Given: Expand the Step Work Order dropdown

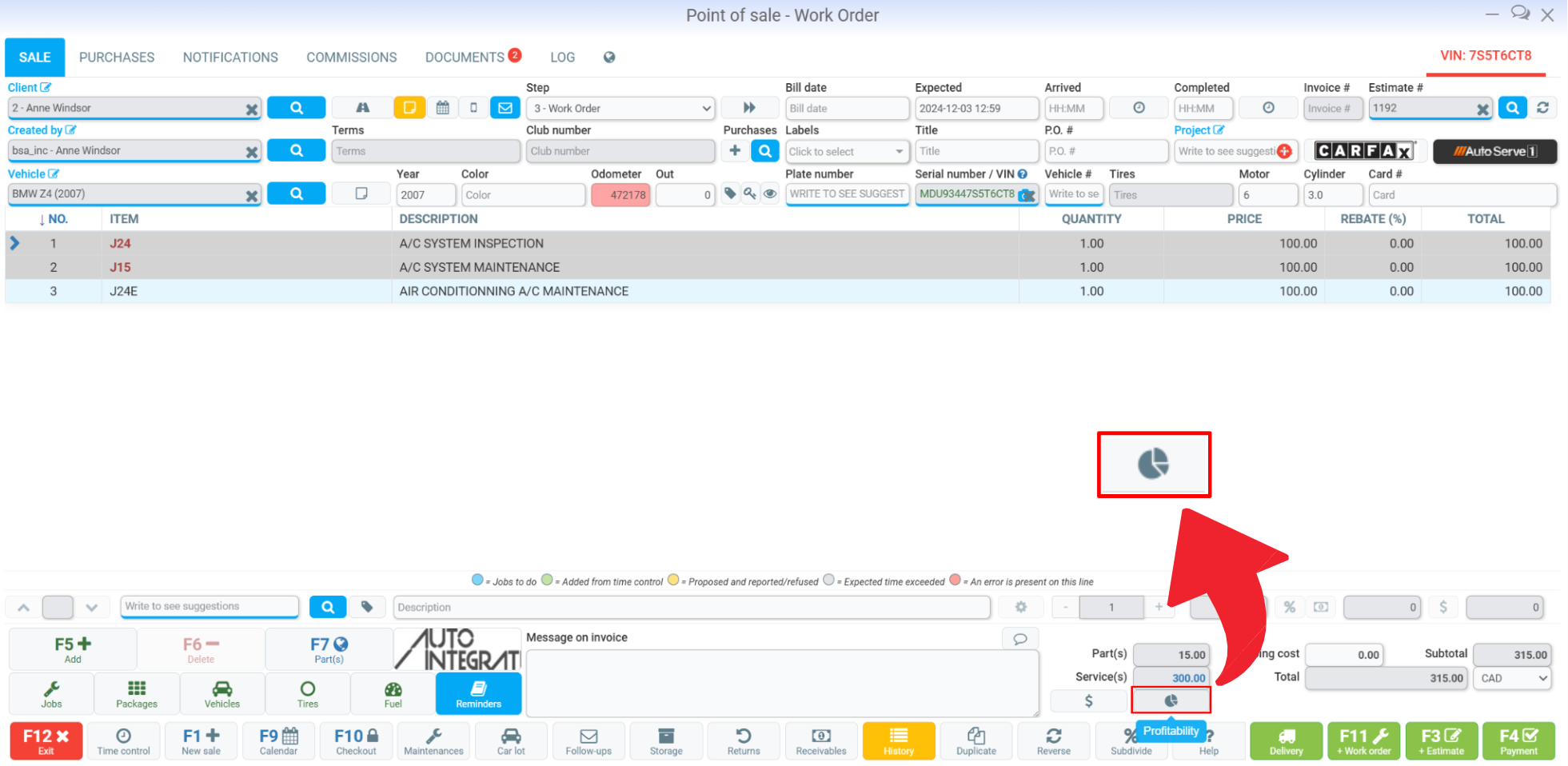Looking at the screenshot, I should [x=620, y=108].
